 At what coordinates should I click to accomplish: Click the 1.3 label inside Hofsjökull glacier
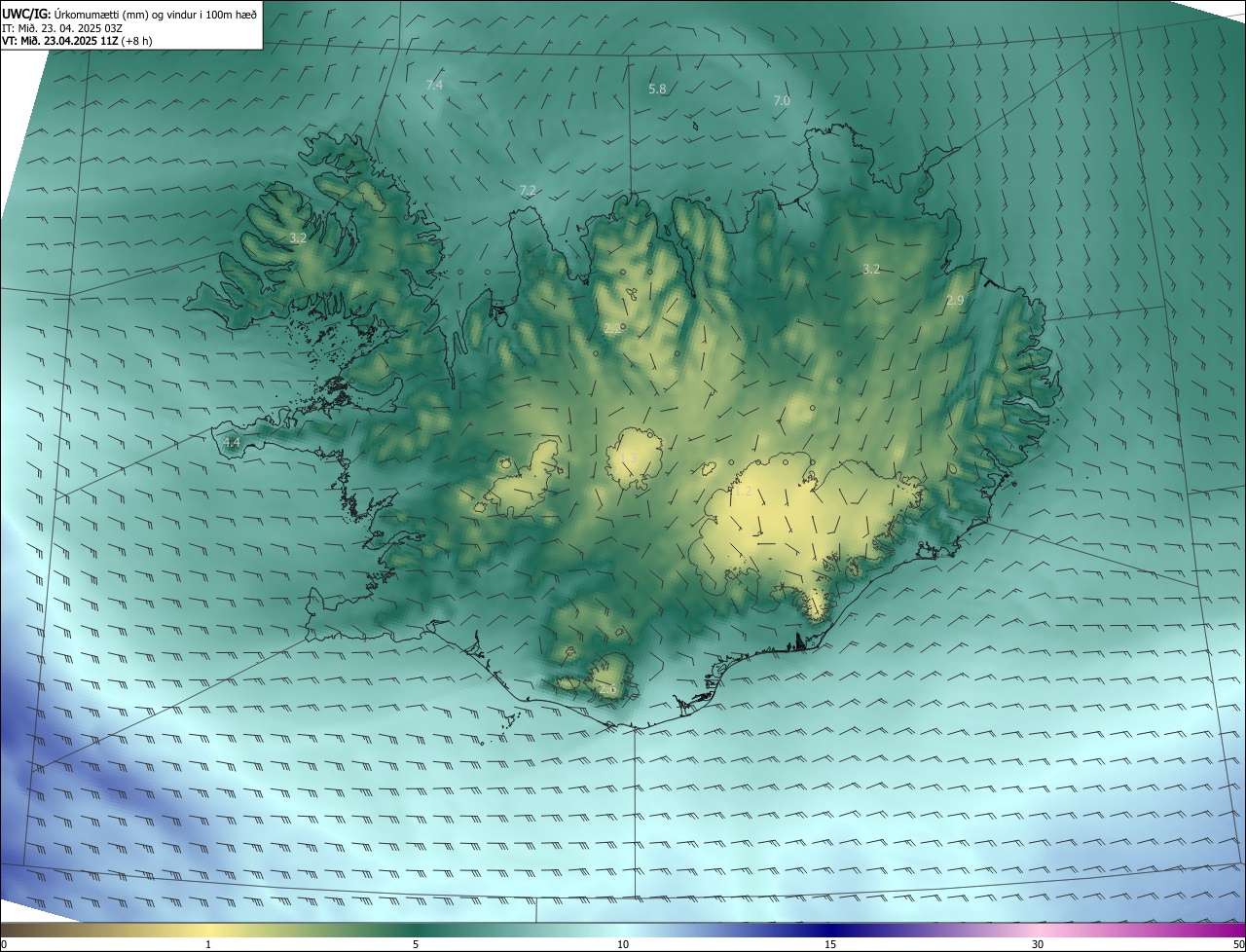629,458
